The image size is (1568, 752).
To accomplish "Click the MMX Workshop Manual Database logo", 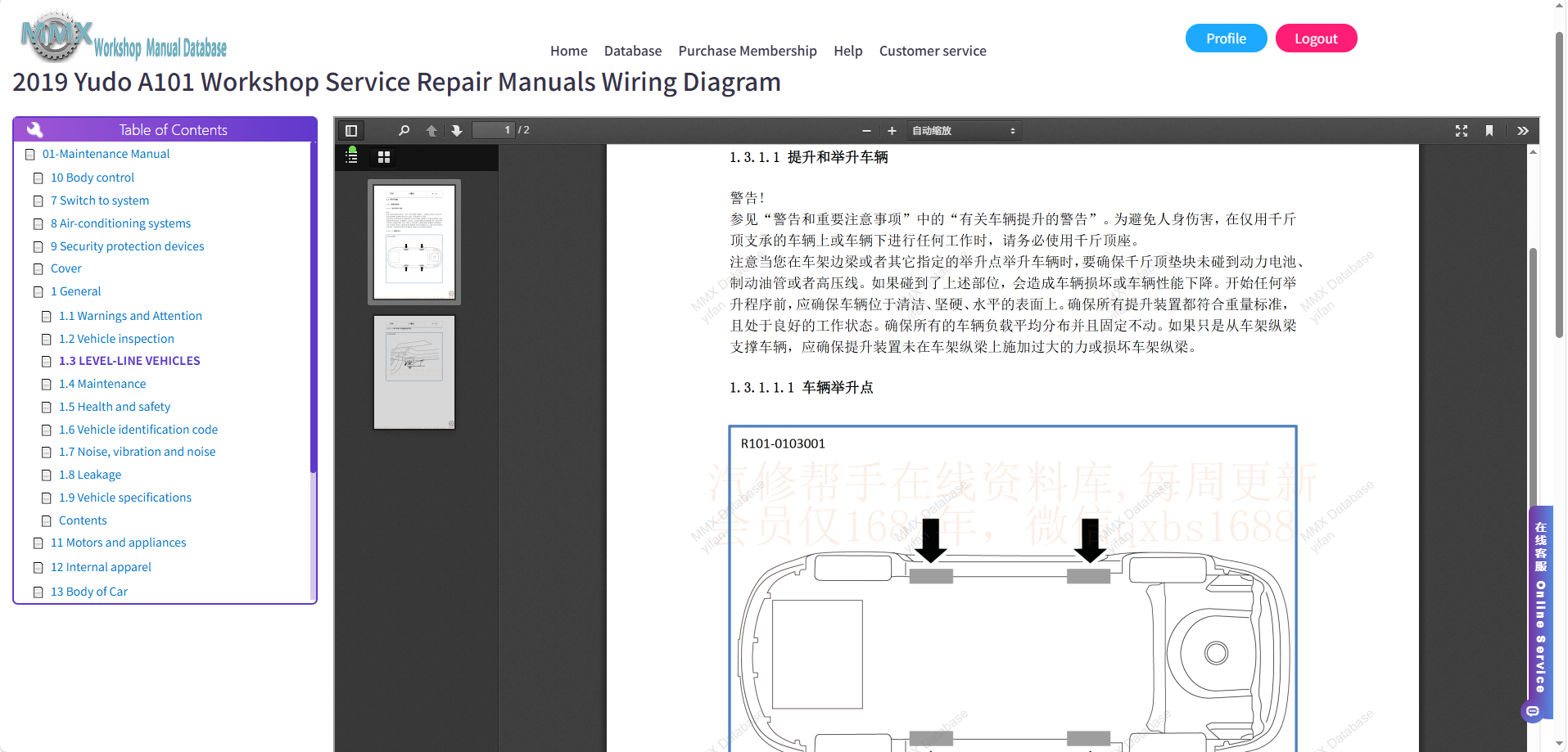I will [124, 38].
